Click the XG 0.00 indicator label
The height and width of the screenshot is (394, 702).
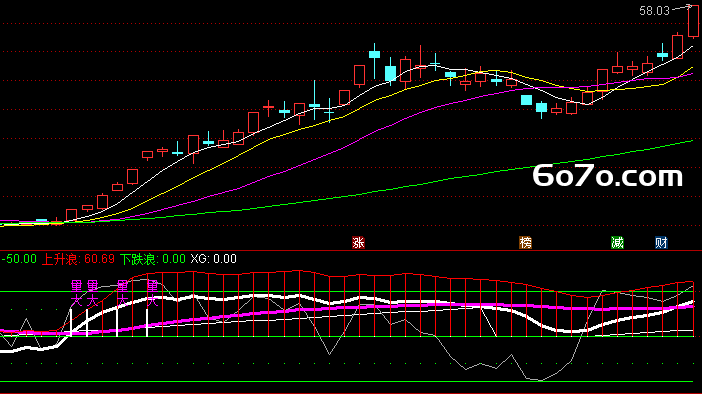pyautogui.click(x=214, y=259)
